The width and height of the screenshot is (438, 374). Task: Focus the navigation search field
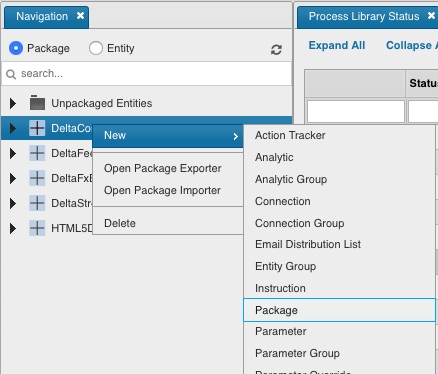tap(147, 74)
